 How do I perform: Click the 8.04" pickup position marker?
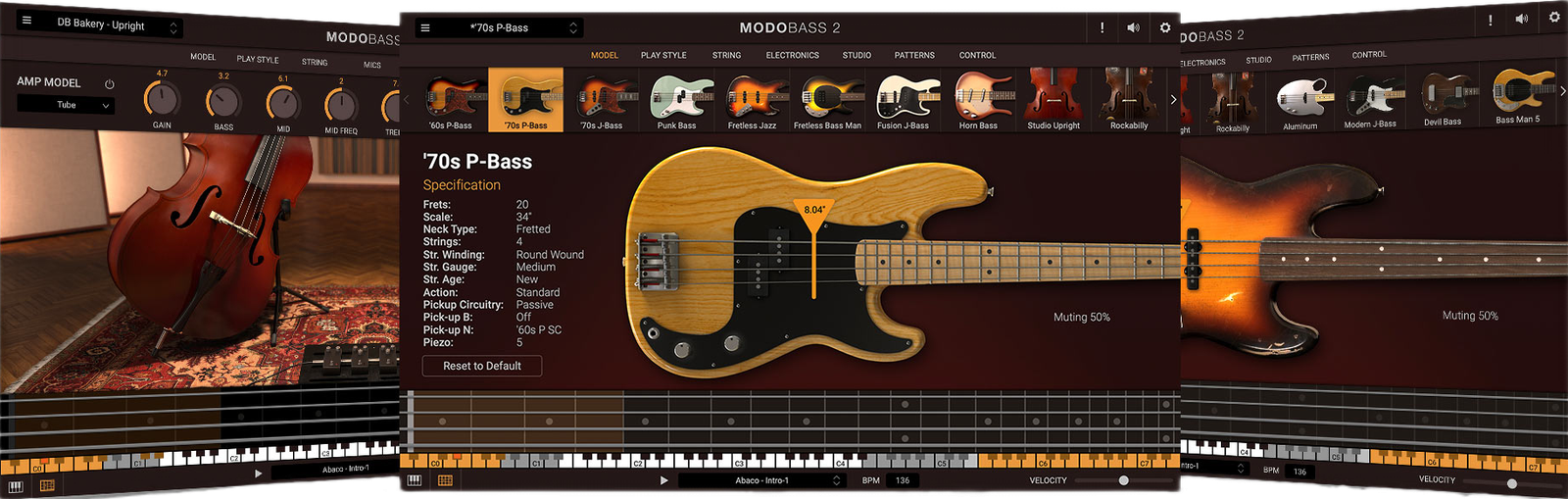814,210
